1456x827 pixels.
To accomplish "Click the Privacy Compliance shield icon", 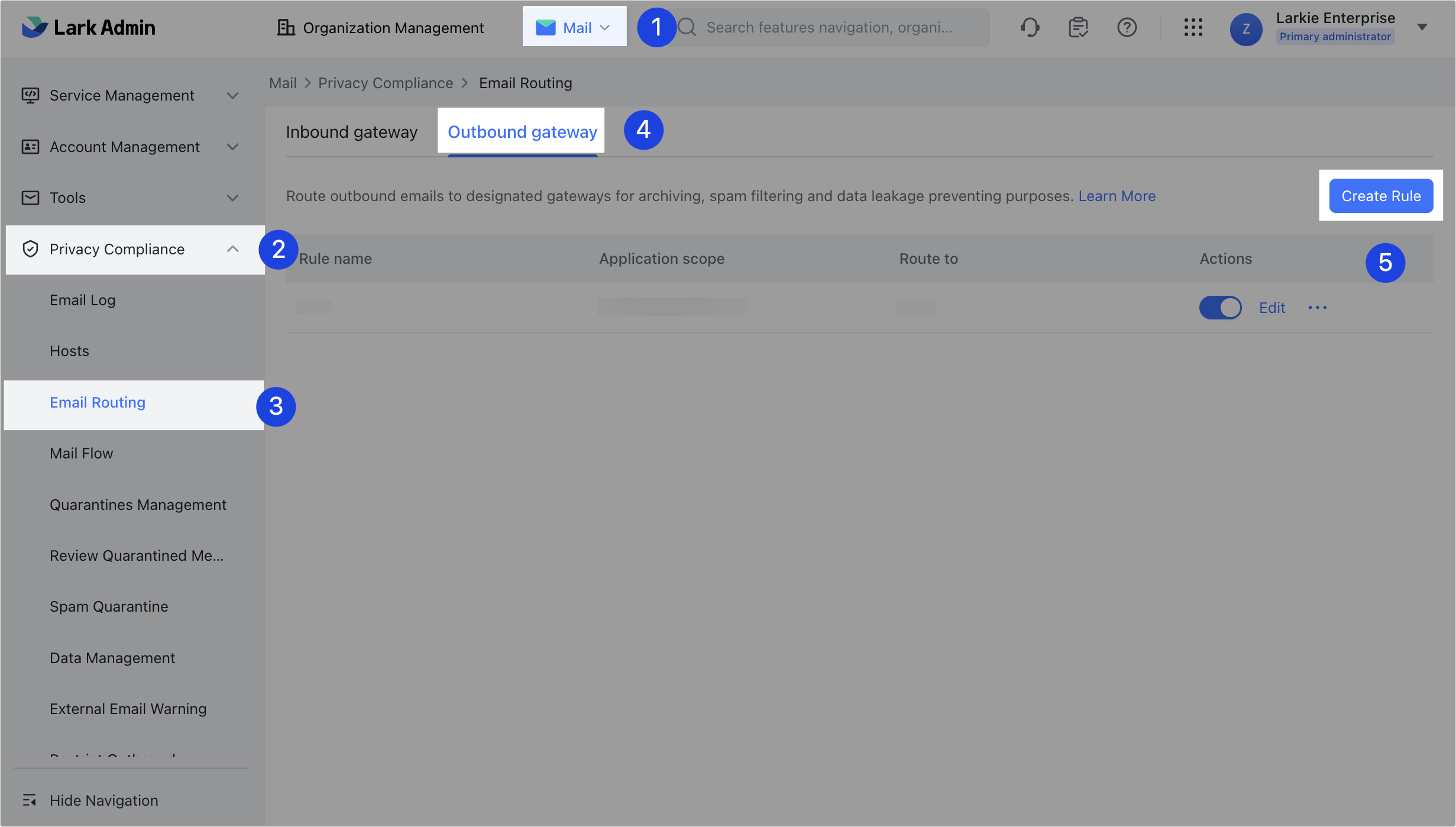I will (x=31, y=249).
